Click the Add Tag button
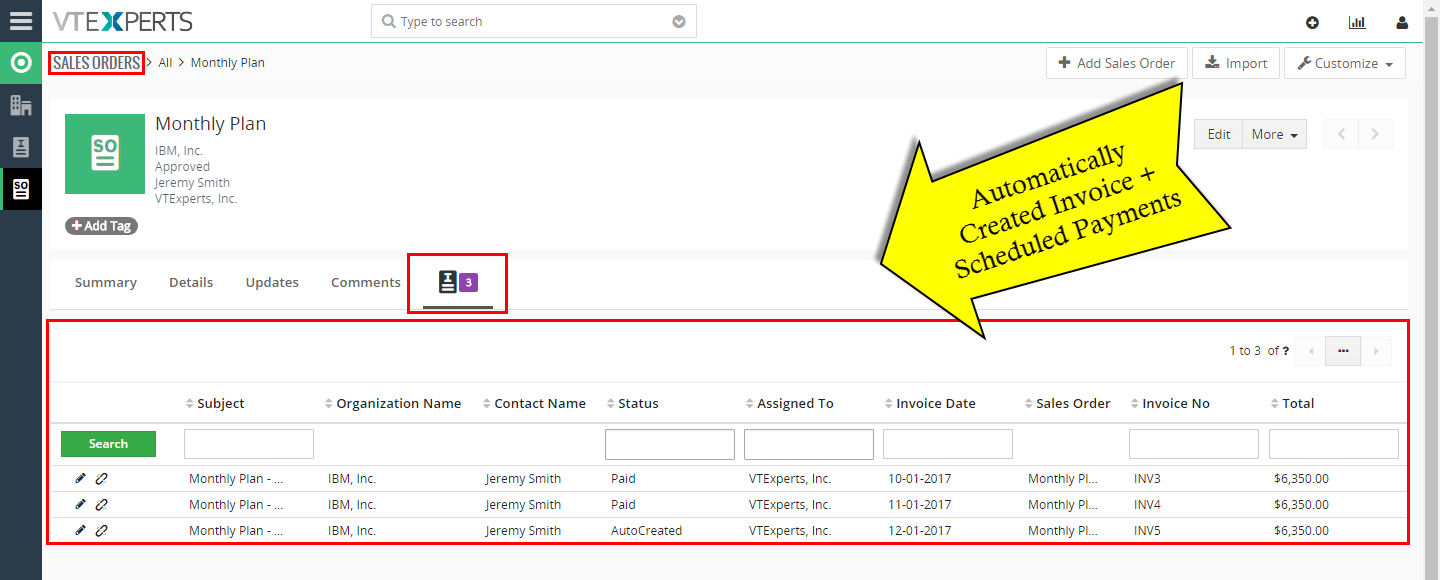The image size is (1440, 580). coord(101,226)
